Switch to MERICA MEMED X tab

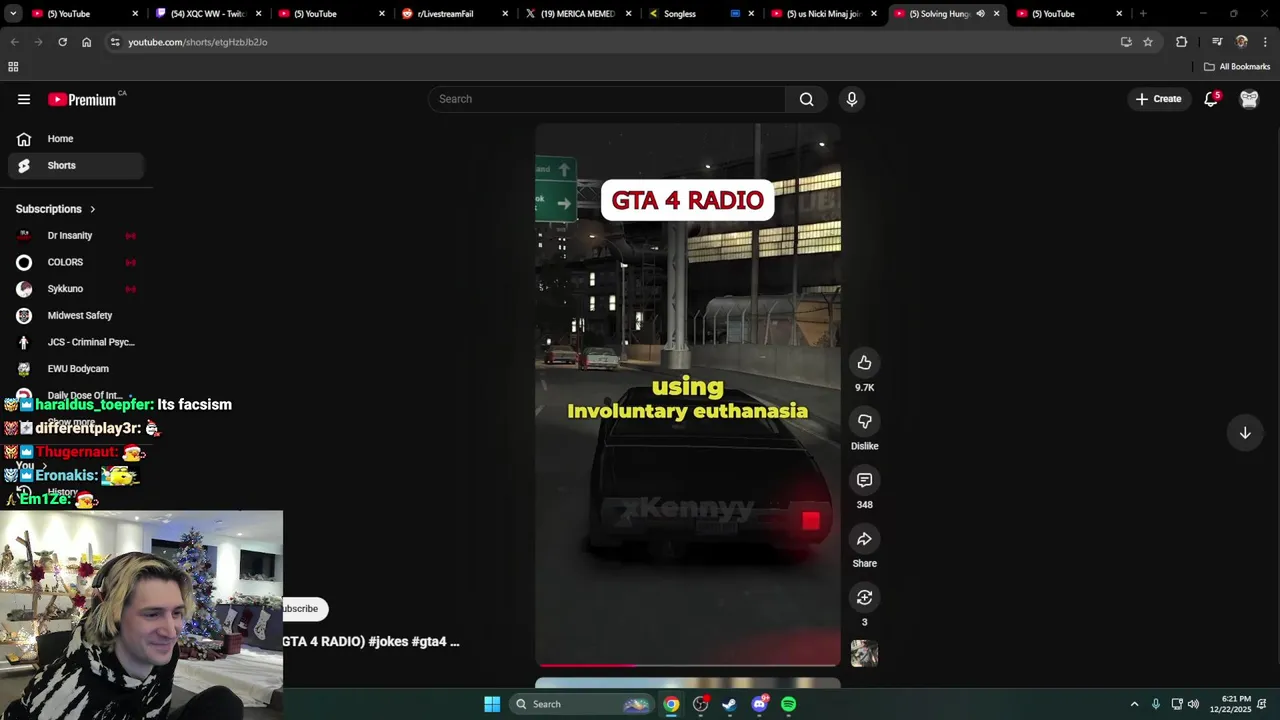coord(578,14)
